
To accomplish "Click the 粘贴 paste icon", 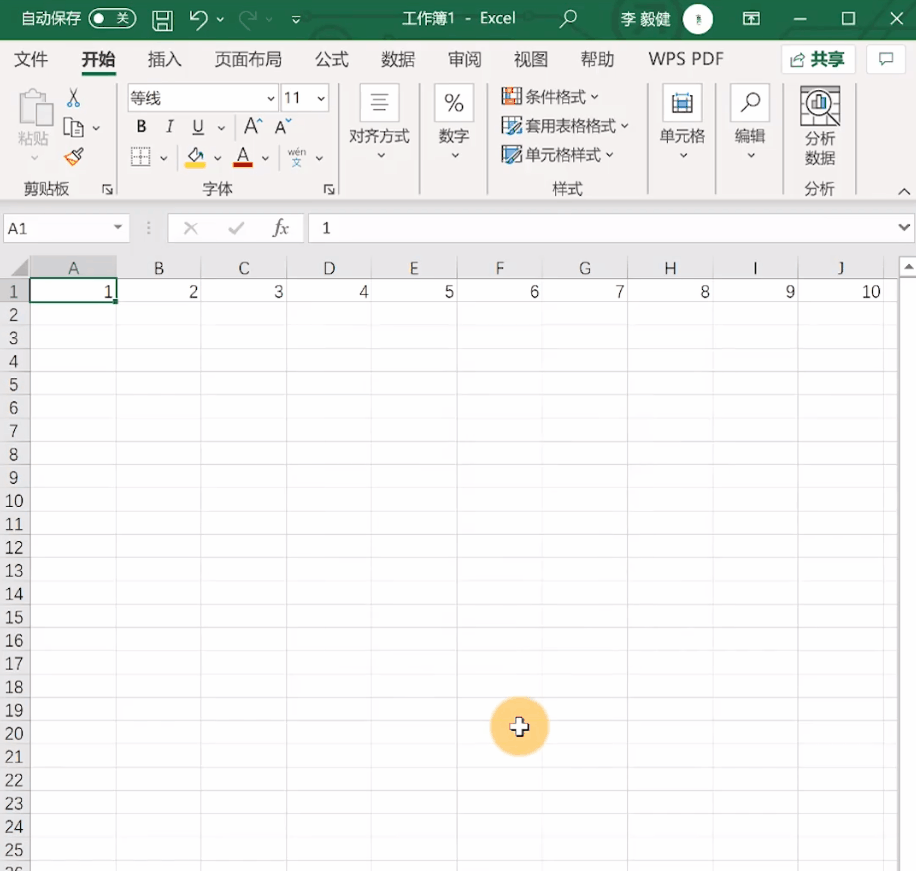I will pyautogui.click(x=35, y=108).
